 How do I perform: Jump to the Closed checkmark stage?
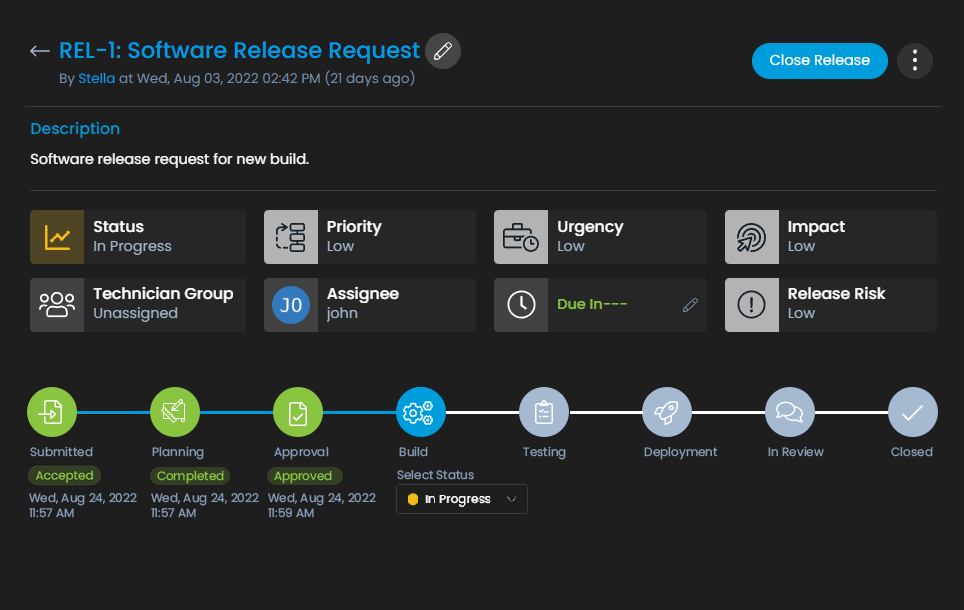(913, 412)
